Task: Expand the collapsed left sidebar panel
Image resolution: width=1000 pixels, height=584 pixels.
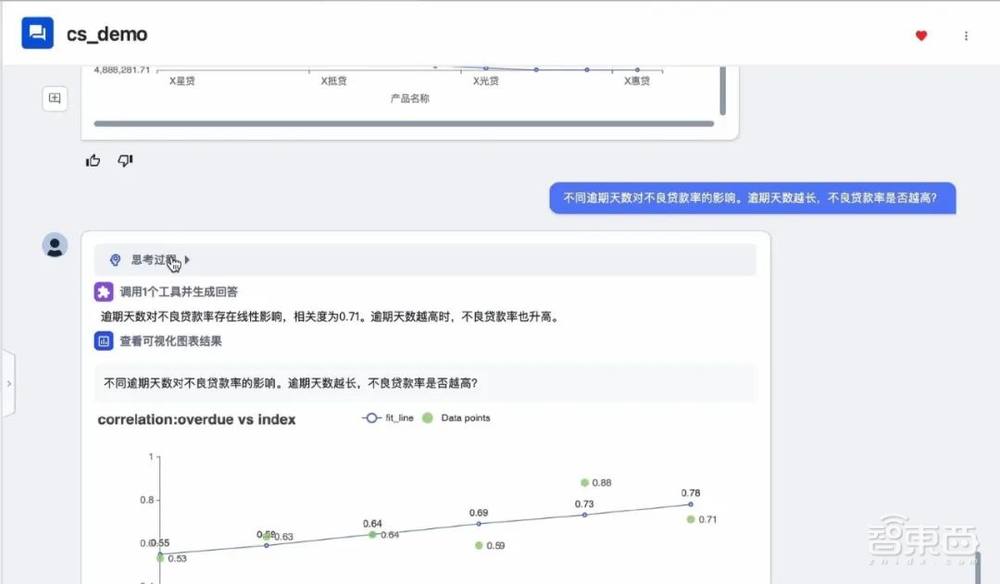Action: (10, 383)
